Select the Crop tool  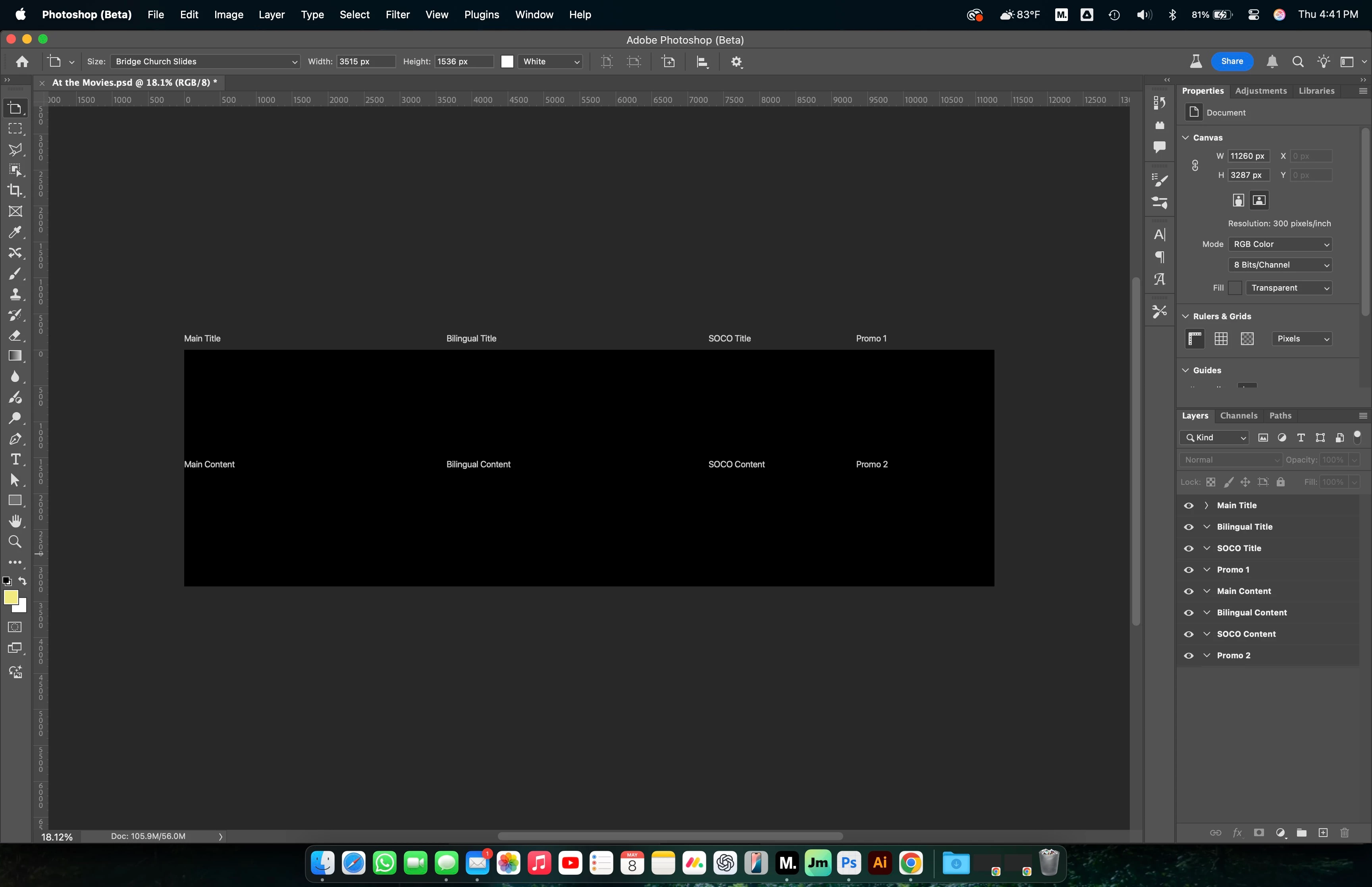tap(15, 191)
